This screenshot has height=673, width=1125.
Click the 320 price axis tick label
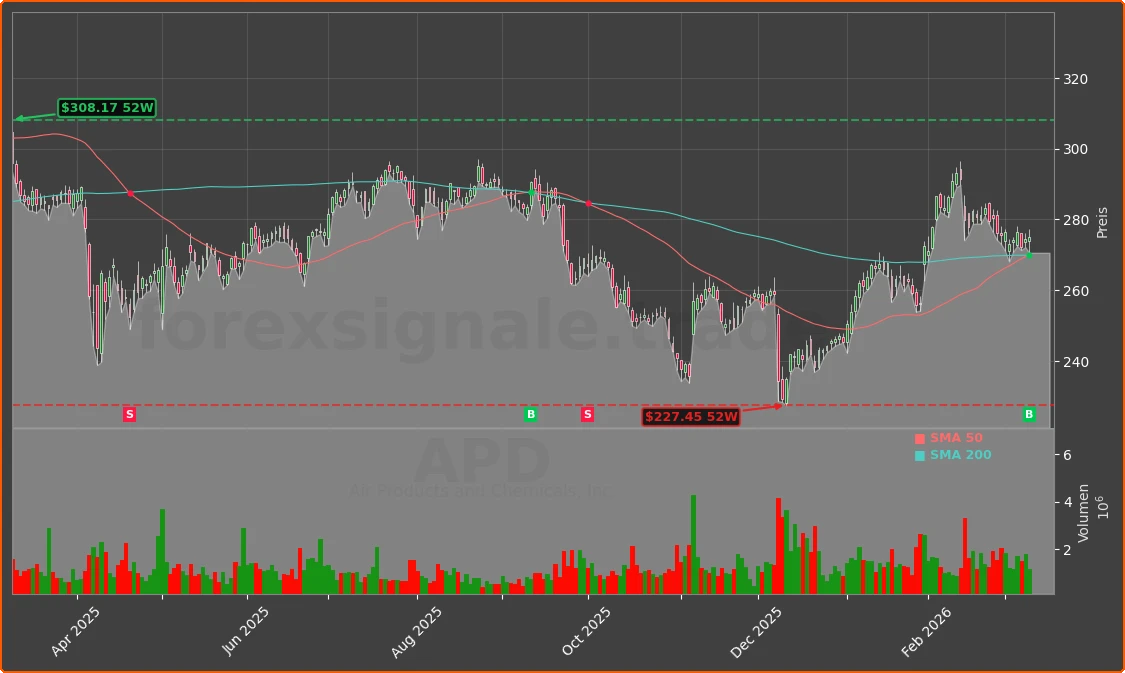pos(1076,79)
